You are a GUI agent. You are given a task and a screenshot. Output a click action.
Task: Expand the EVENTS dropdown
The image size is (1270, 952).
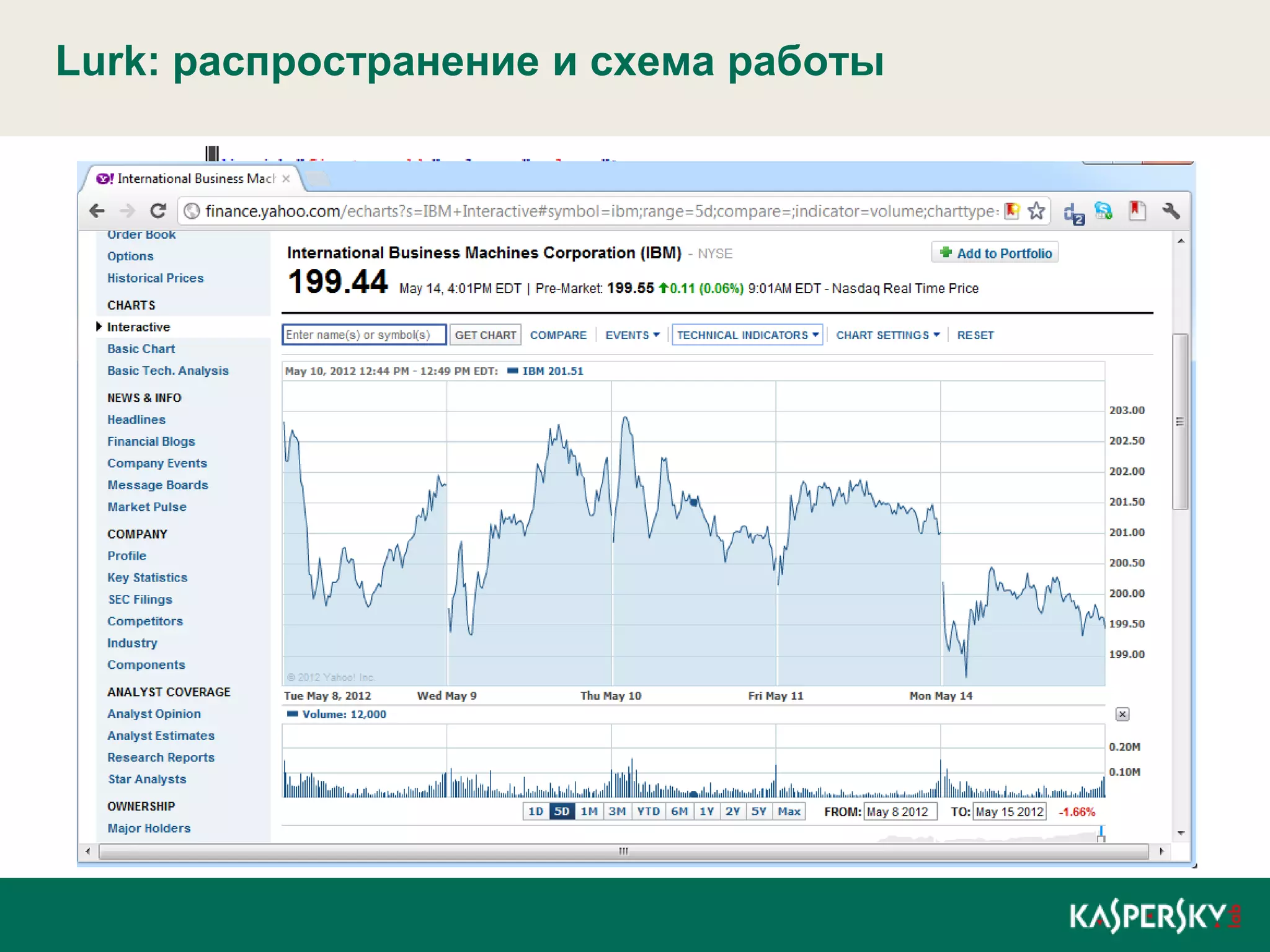click(633, 335)
